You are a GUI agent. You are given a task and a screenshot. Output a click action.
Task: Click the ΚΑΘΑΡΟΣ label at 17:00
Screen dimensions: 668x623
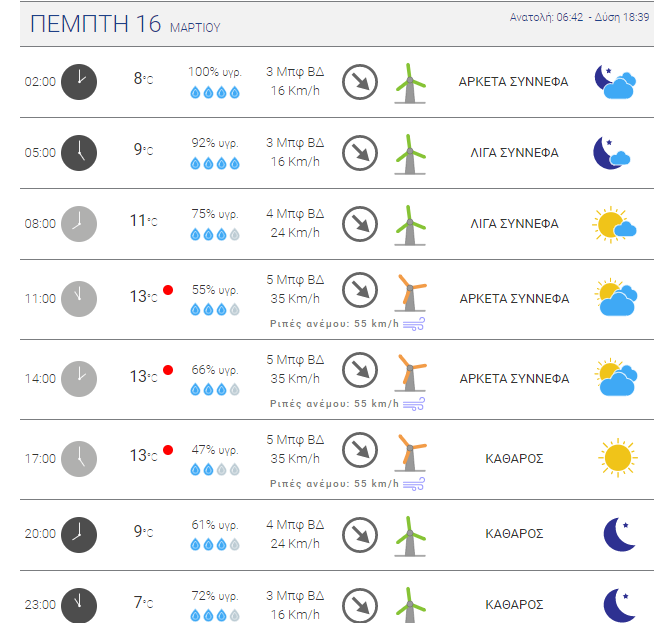click(x=514, y=459)
